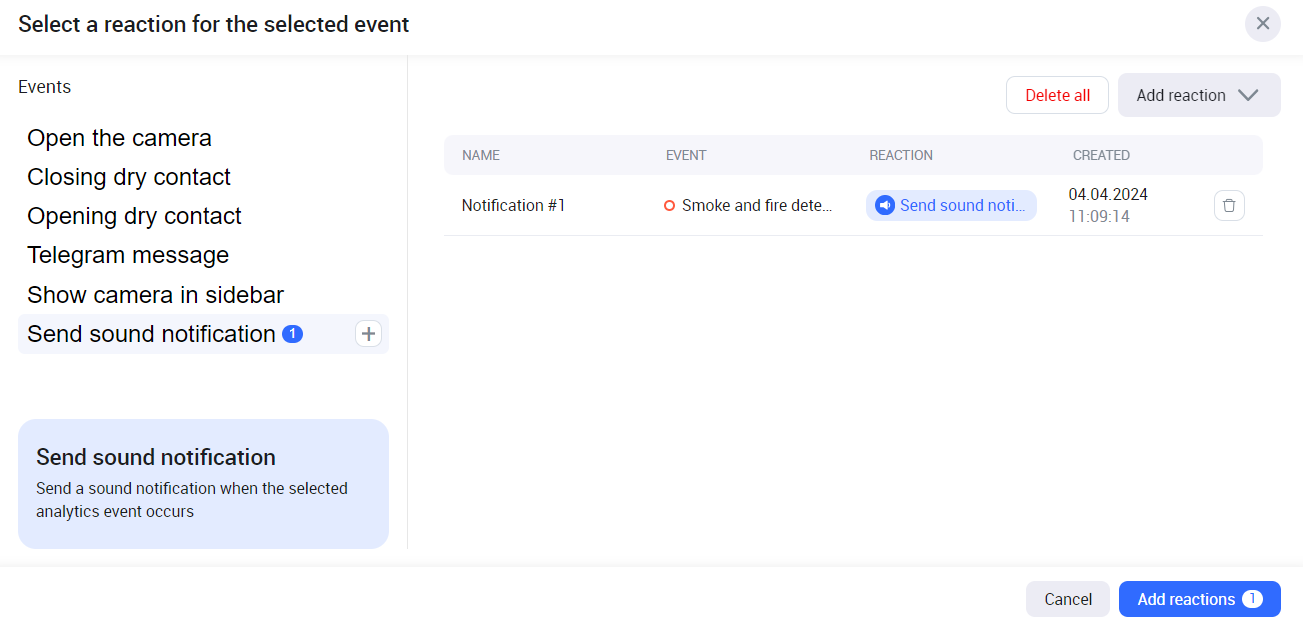Delete Notification #1 using the trash icon
This screenshot has height=622, width=1303.
1229,206
